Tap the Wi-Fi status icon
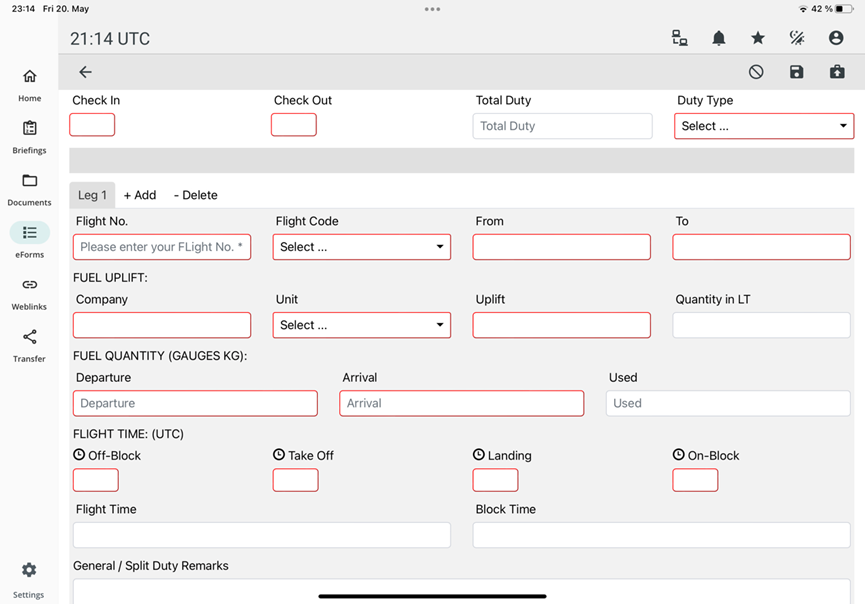The height and width of the screenshot is (604, 865). [x=803, y=9]
